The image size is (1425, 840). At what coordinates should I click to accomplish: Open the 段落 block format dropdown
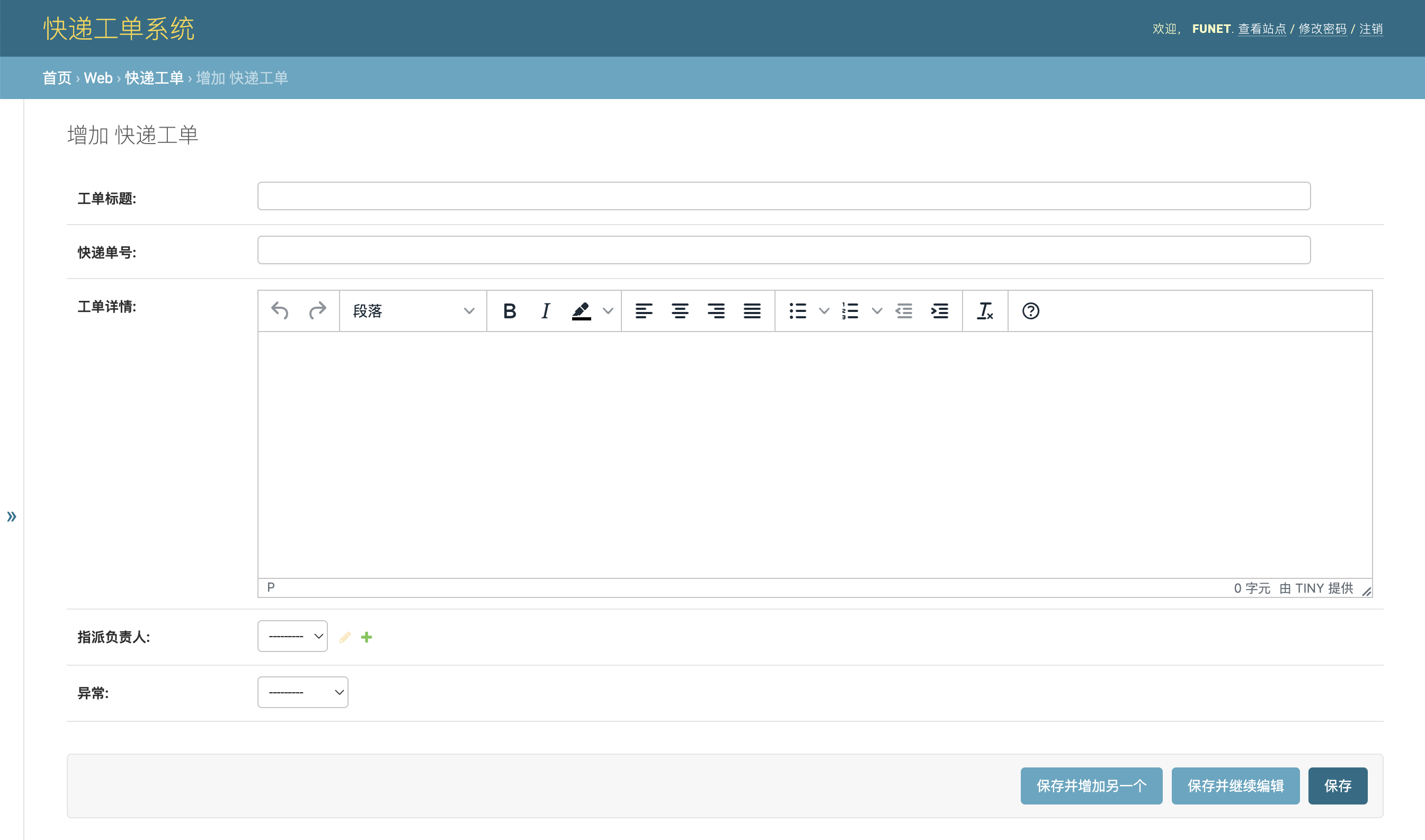[x=413, y=311]
